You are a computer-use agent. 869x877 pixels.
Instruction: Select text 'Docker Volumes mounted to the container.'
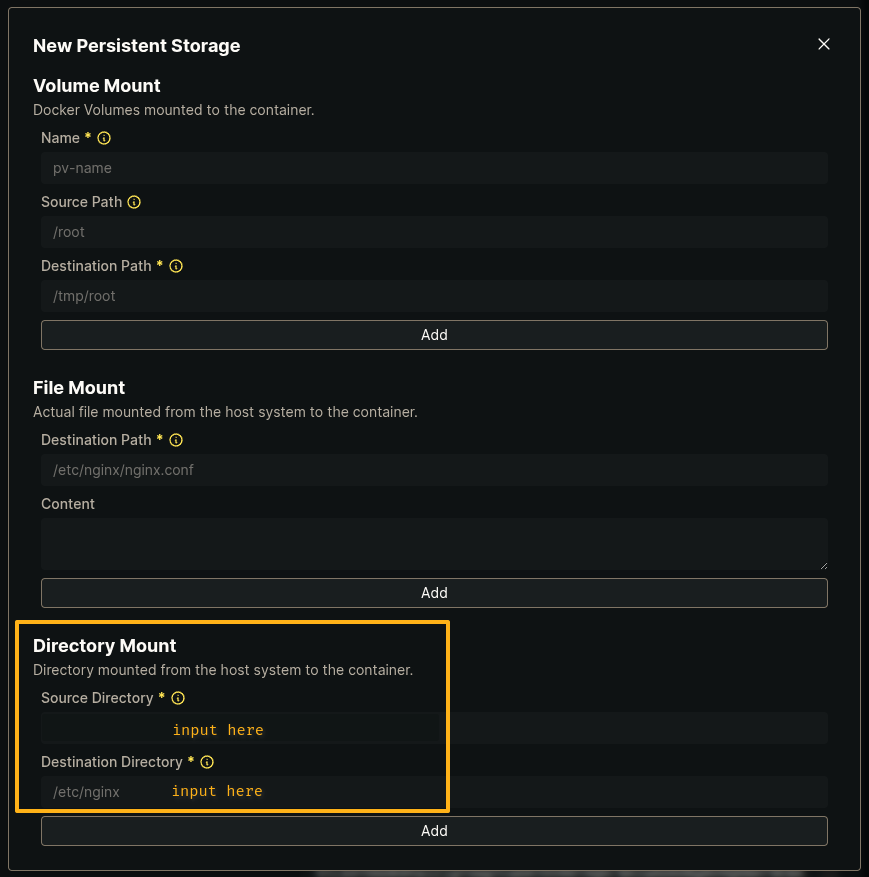coord(174,110)
